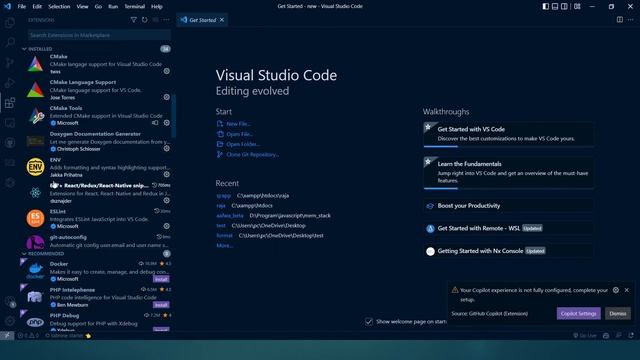Click the remote window indicator in status bar
Screen dimensions: 640x360
point(7,336)
